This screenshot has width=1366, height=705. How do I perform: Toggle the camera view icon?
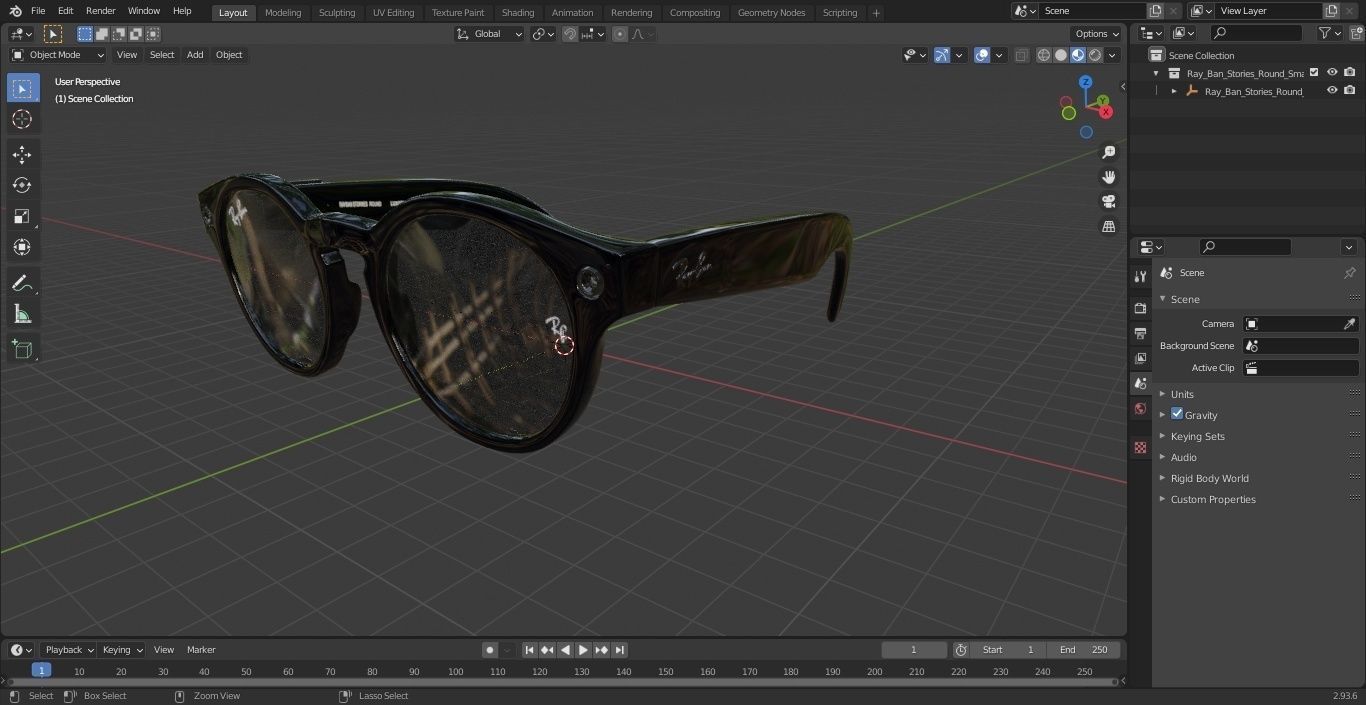[x=1108, y=202]
